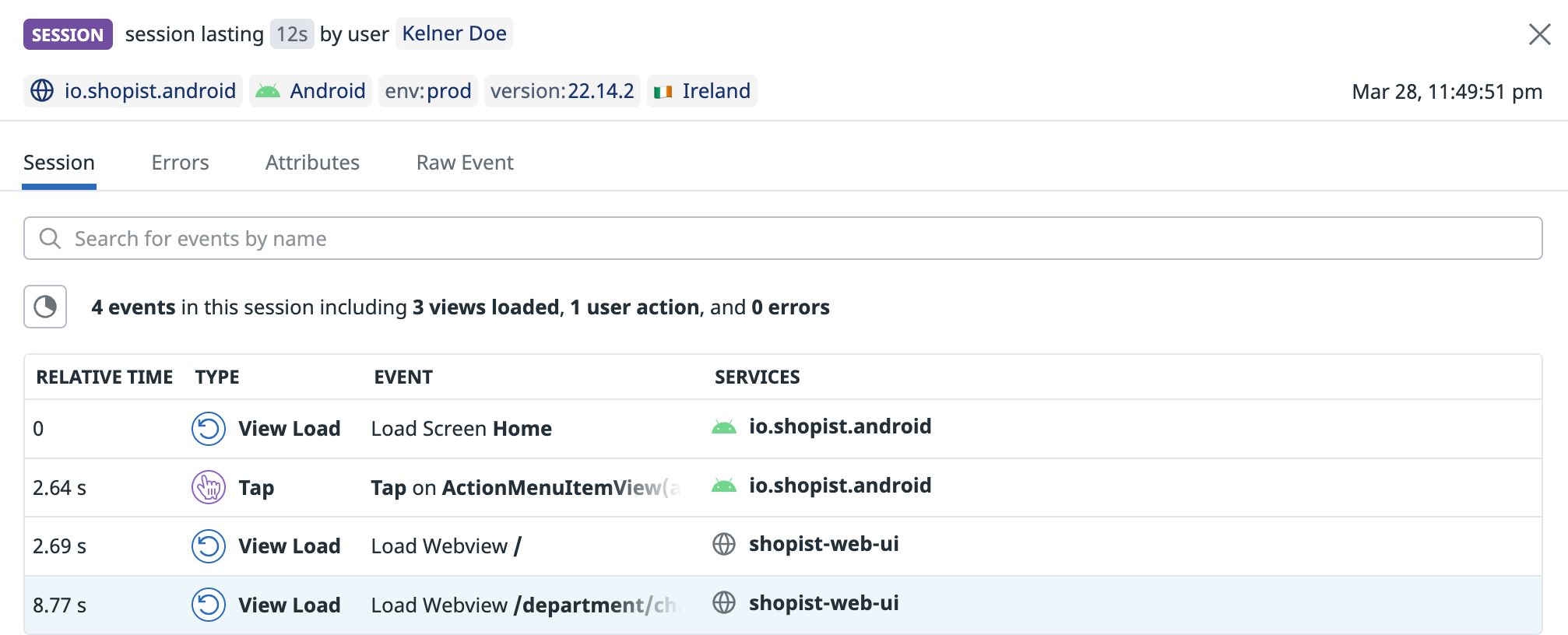Click the View Load icon at 8.77 s
1568x635 pixels.
click(x=209, y=605)
